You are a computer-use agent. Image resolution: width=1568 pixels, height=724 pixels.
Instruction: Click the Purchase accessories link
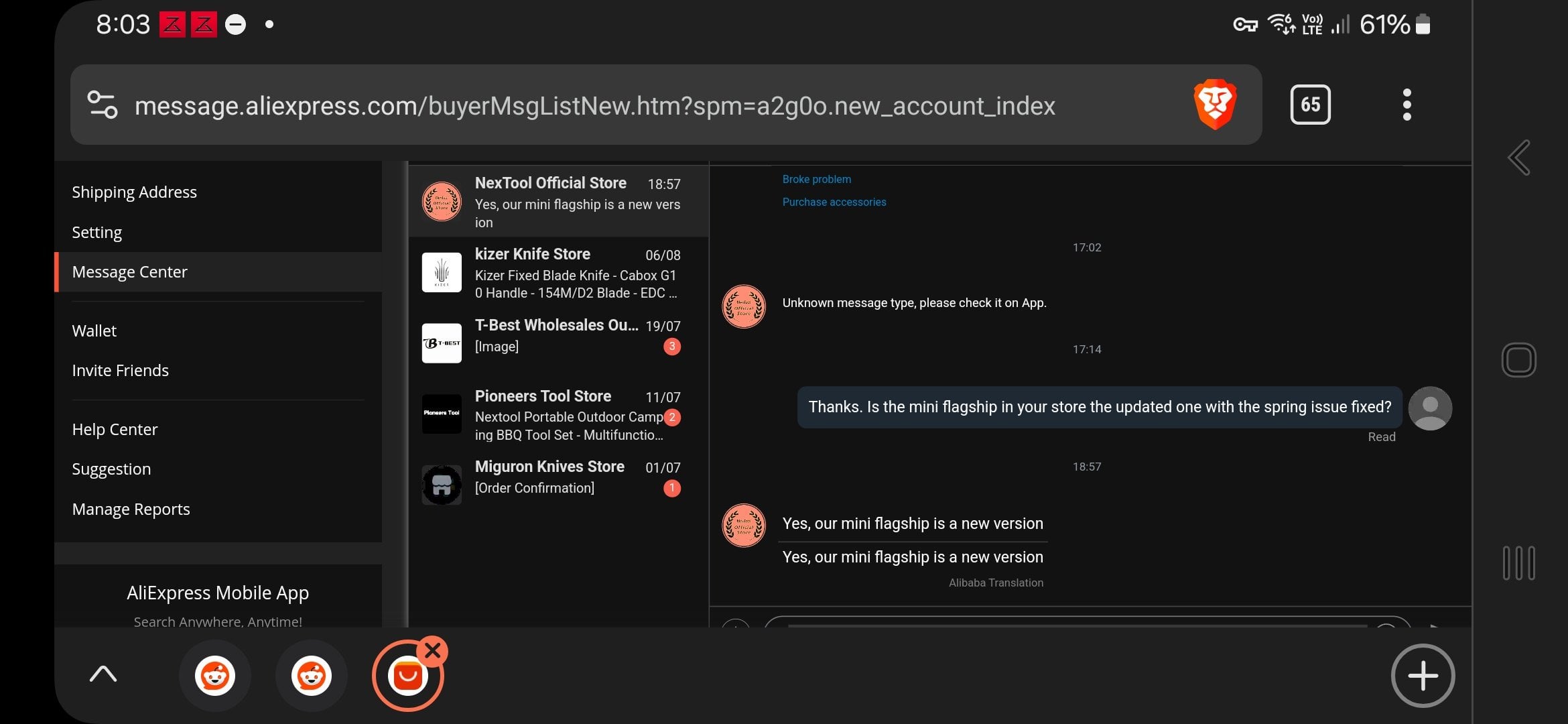pyautogui.click(x=834, y=202)
